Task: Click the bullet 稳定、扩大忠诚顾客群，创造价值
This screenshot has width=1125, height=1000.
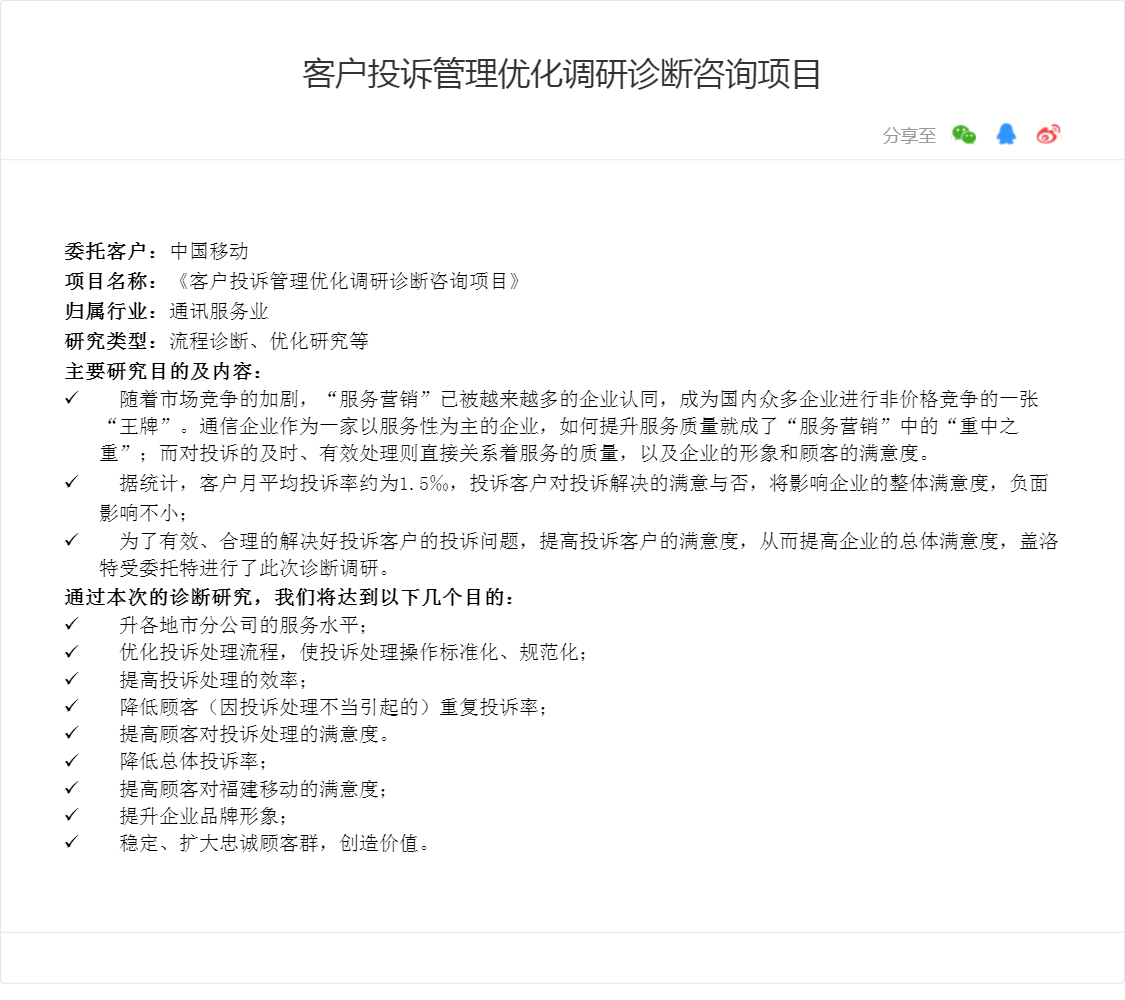Action: click(274, 844)
